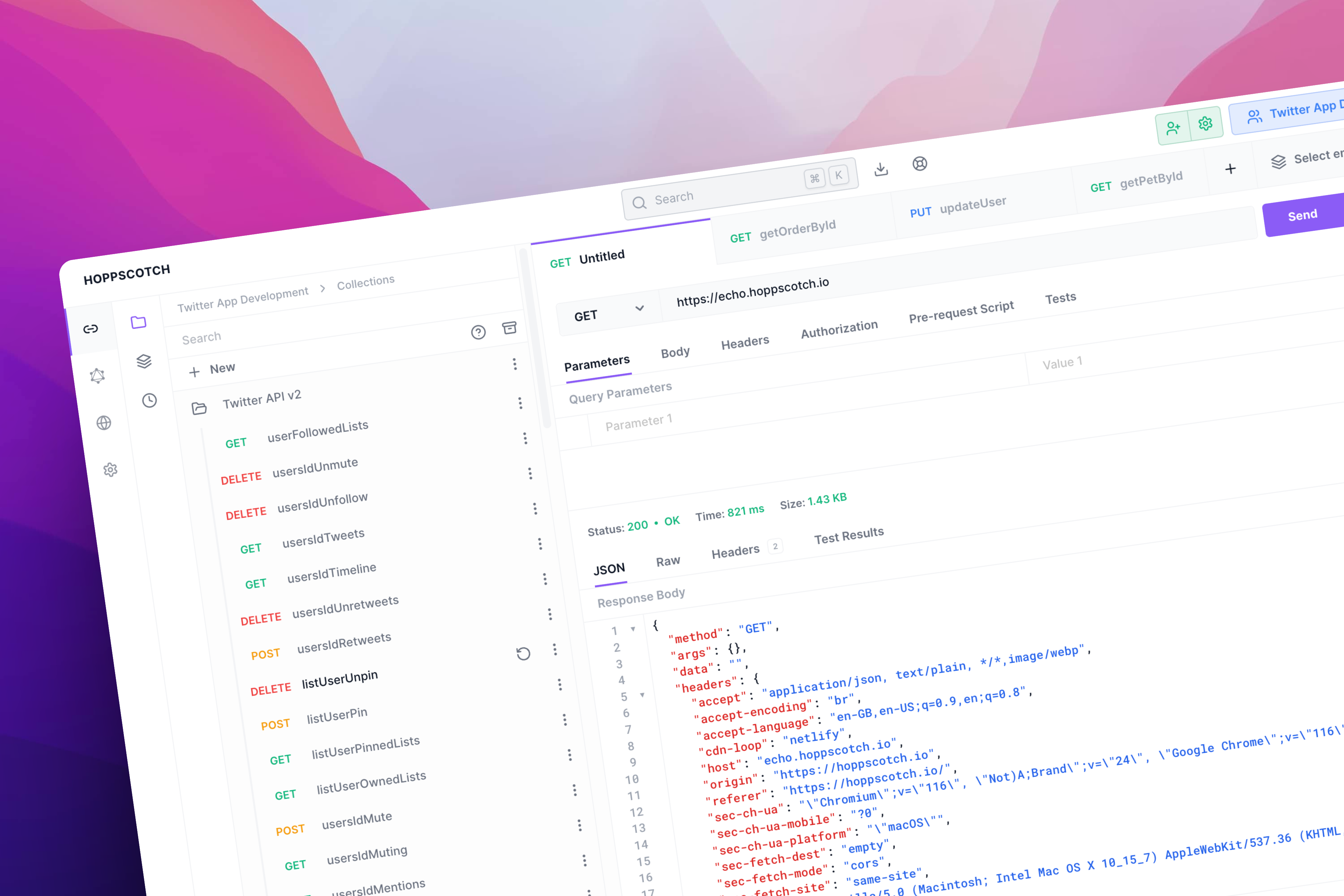
Task: Click New to create a collection
Action: [212, 369]
